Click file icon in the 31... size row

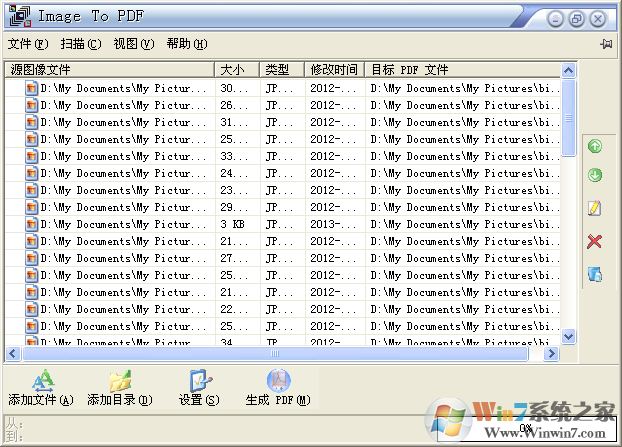pos(31,122)
